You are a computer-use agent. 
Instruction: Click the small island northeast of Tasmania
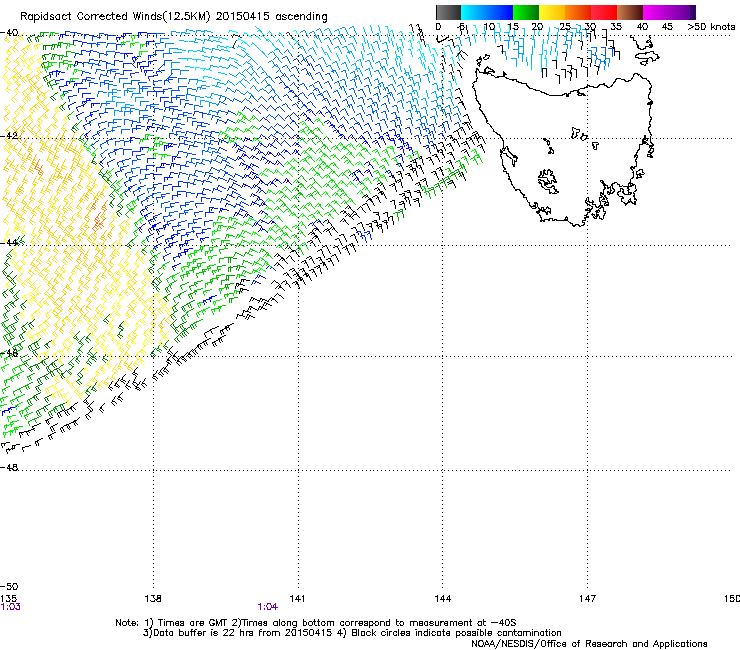point(647,57)
